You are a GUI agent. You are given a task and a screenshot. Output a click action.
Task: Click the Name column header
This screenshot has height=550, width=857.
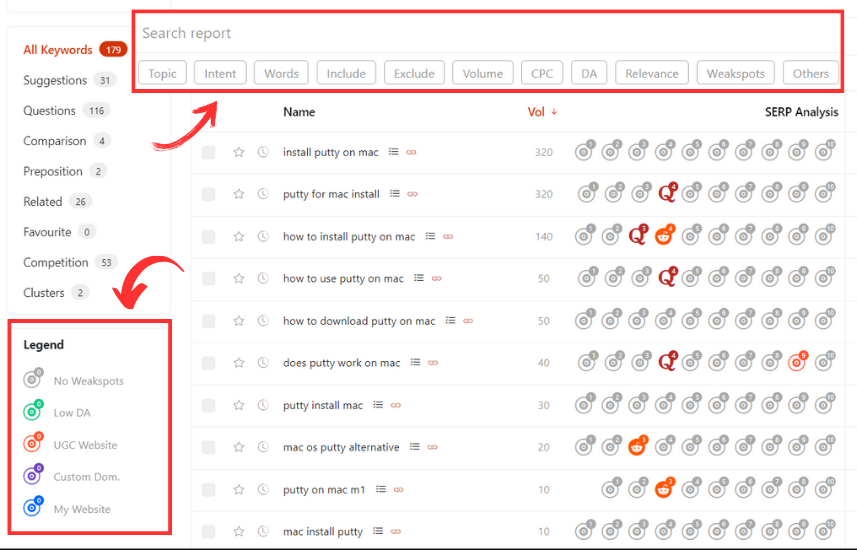[x=299, y=112]
